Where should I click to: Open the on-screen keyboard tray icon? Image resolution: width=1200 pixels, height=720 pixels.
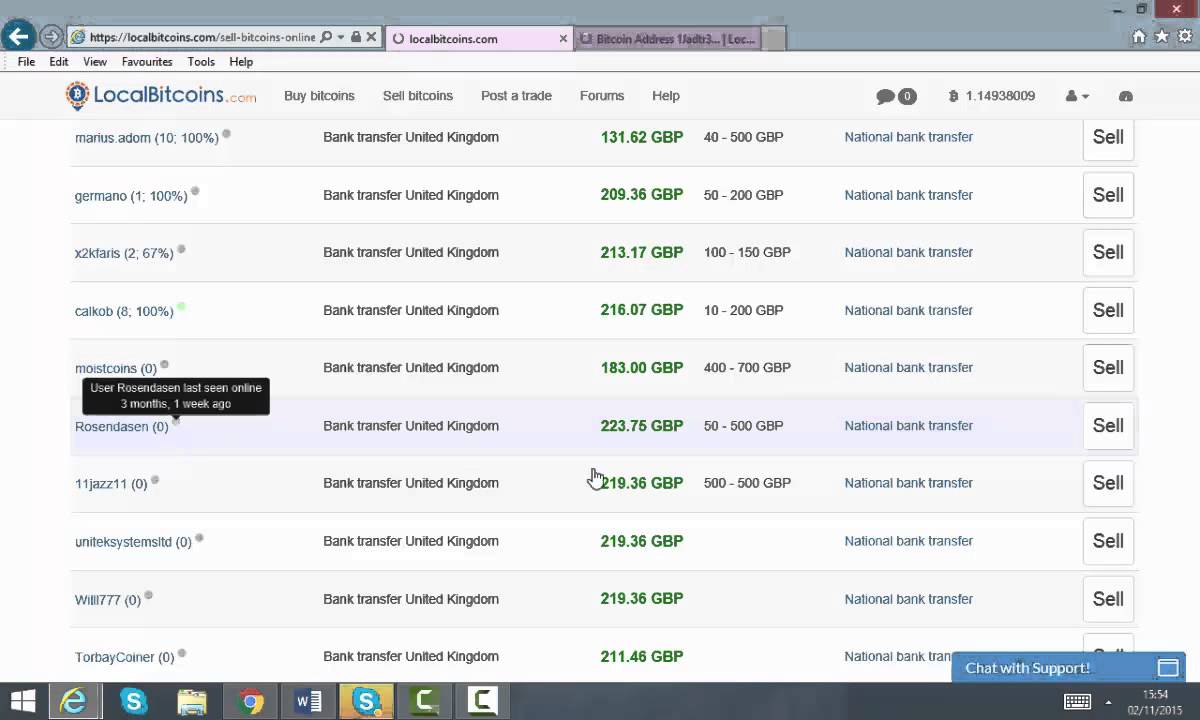pos(1077,701)
